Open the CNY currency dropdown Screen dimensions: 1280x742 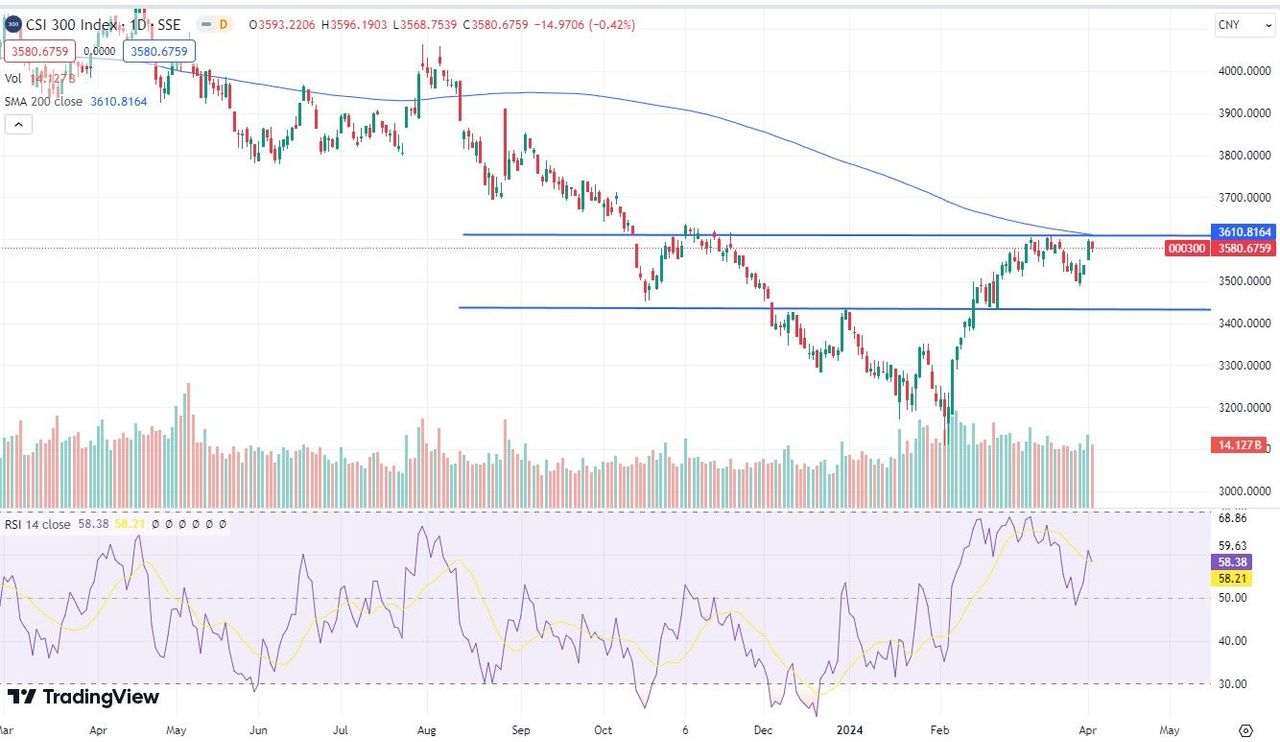(x=1243, y=25)
